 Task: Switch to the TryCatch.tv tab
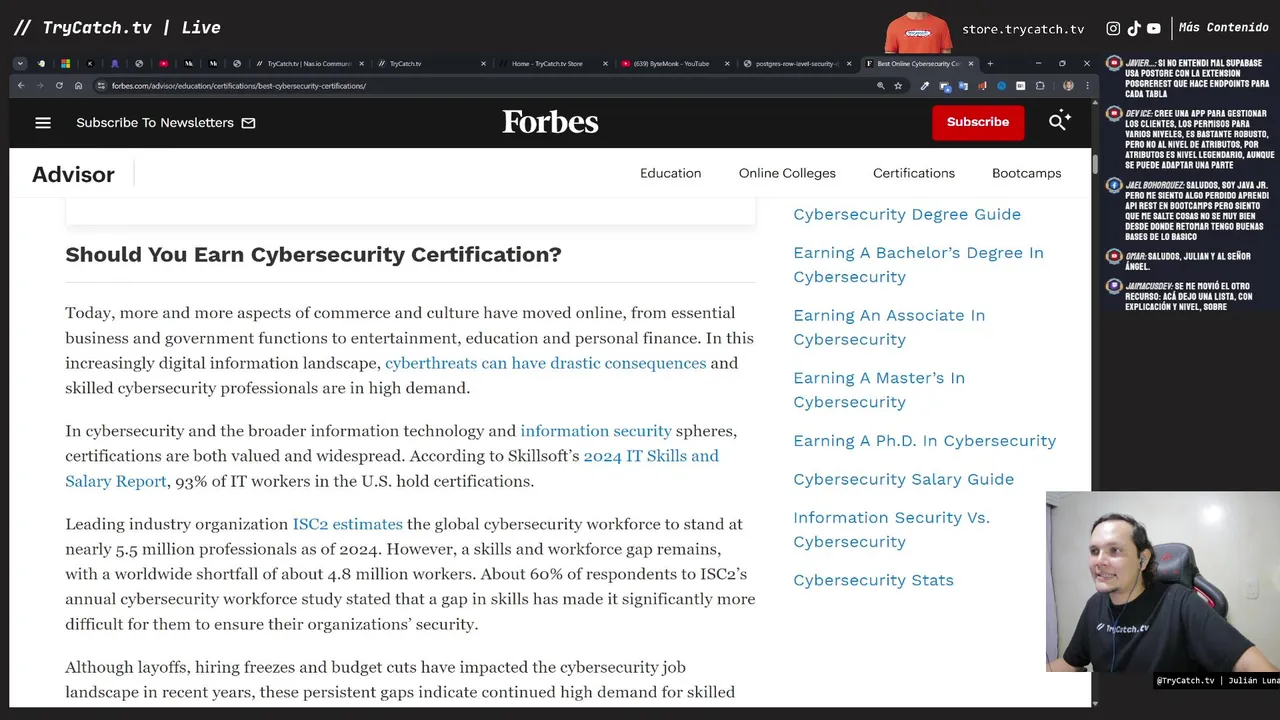pyautogui.click(x=430, y=64)
